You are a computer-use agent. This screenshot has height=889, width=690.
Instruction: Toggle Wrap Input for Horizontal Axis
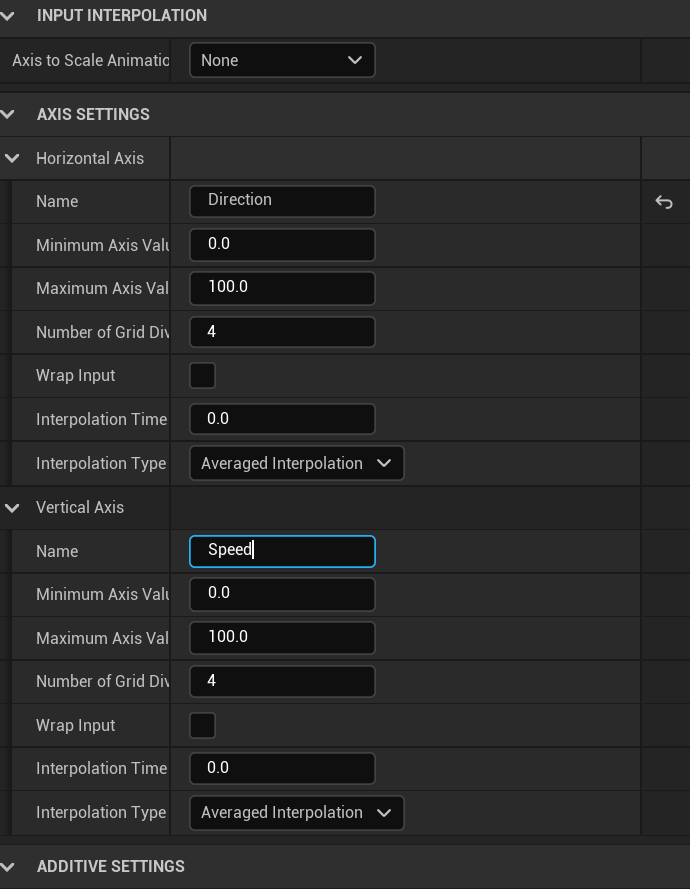pyautogui.click(x=202, y=376)
